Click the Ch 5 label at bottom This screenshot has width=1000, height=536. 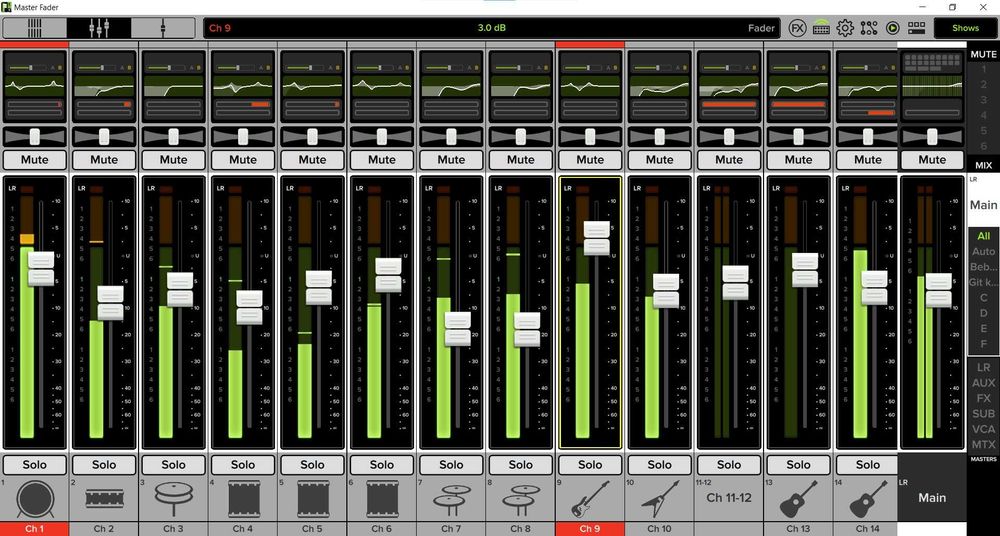point(312,528)
